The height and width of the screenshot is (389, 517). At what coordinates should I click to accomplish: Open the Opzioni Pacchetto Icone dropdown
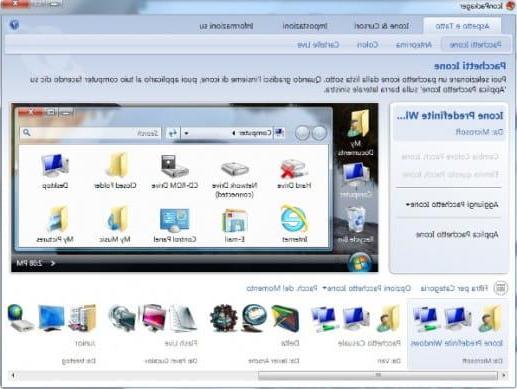click(x=366, y=288)
